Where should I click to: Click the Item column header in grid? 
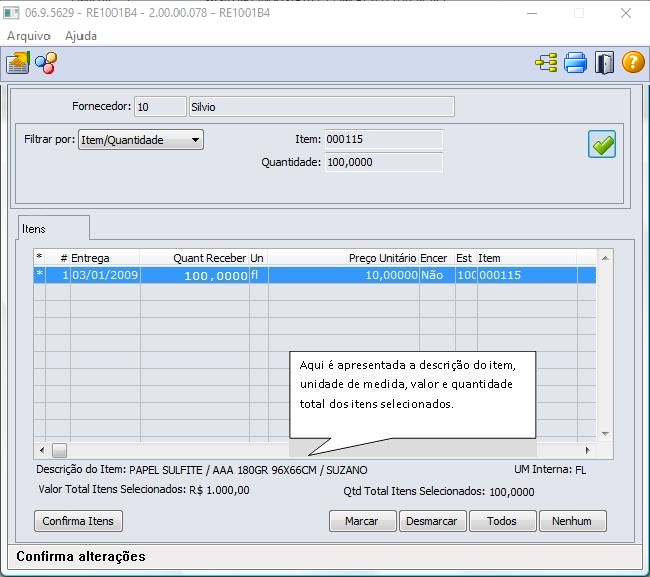526,258
